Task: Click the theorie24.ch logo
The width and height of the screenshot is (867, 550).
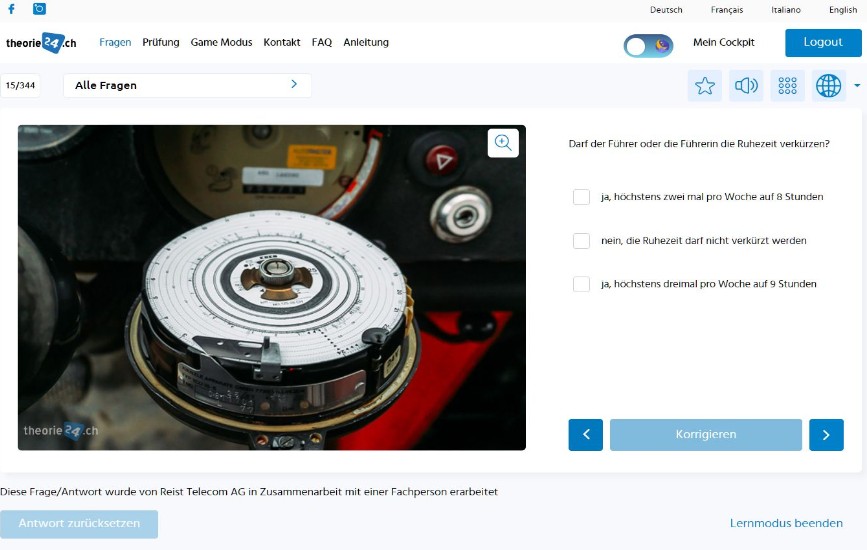Action: pyautogui.click(x=41, y=43)
